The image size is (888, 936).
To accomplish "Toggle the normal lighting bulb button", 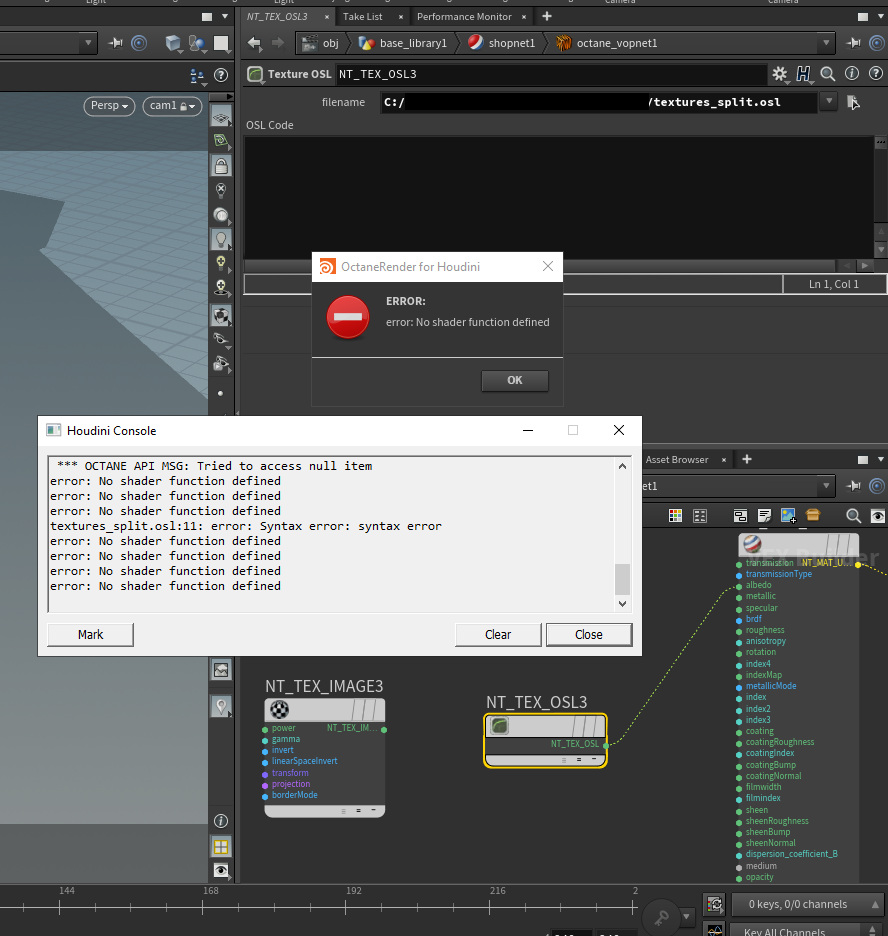I will pos(221,239).
